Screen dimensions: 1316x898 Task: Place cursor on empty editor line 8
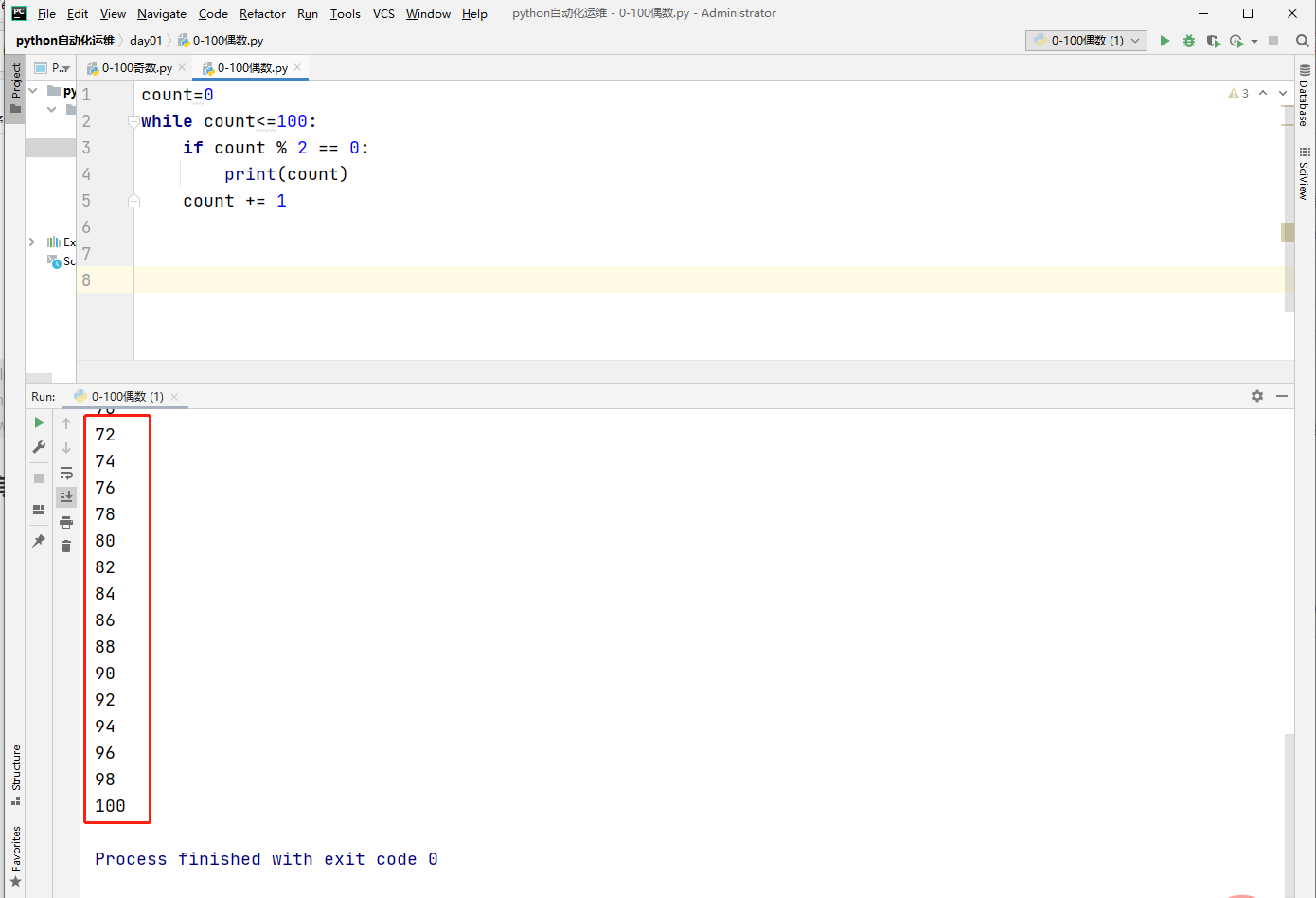714,279
